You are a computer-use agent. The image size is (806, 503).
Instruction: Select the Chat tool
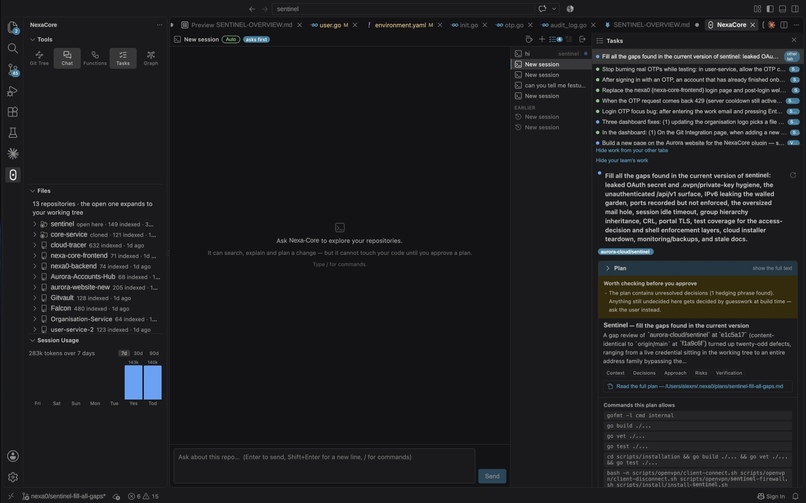pos(67,58)
